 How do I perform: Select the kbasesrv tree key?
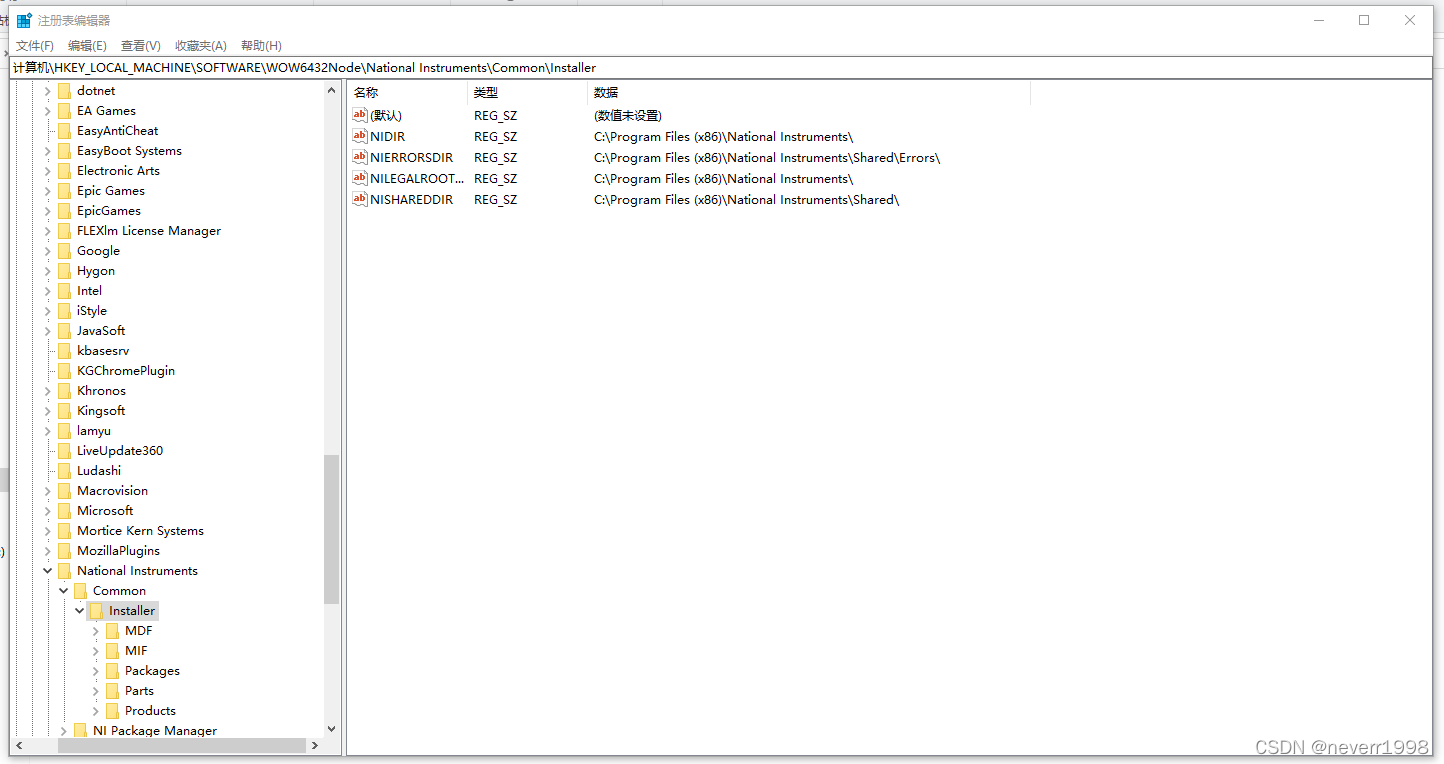point(103,351)
